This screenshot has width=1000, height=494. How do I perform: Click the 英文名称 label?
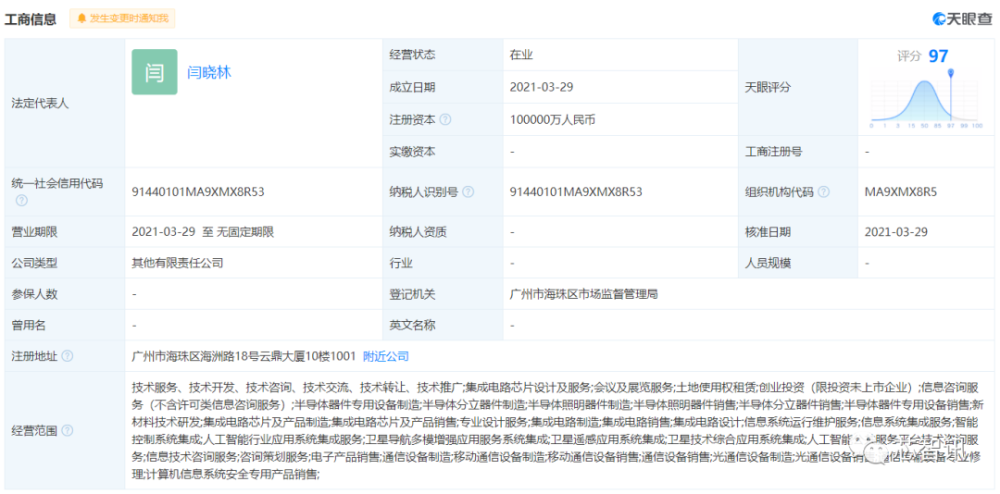412,325
